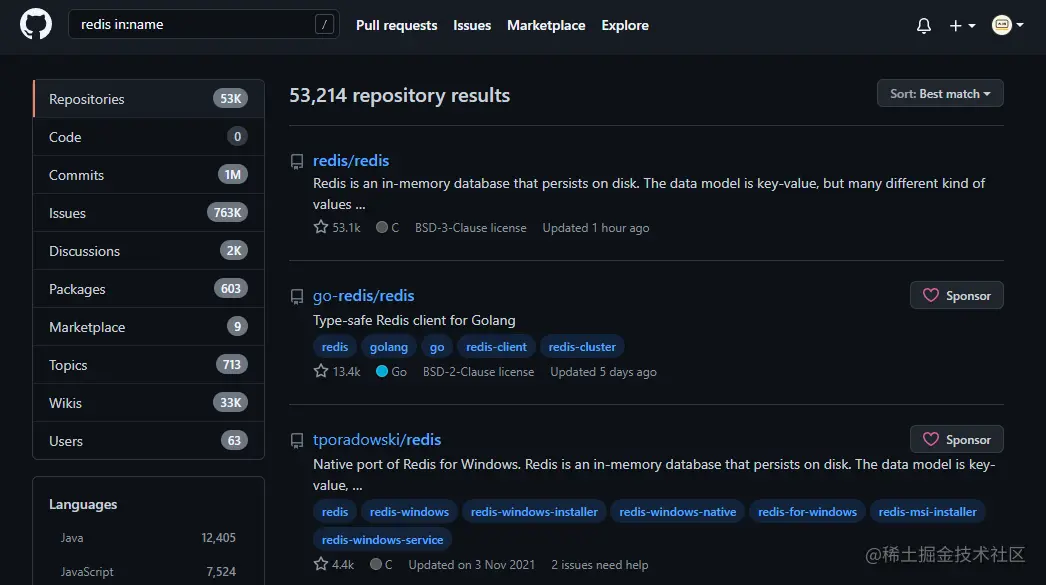
Task: Open the GitHub home logo
Action: [x=36, y=25]
